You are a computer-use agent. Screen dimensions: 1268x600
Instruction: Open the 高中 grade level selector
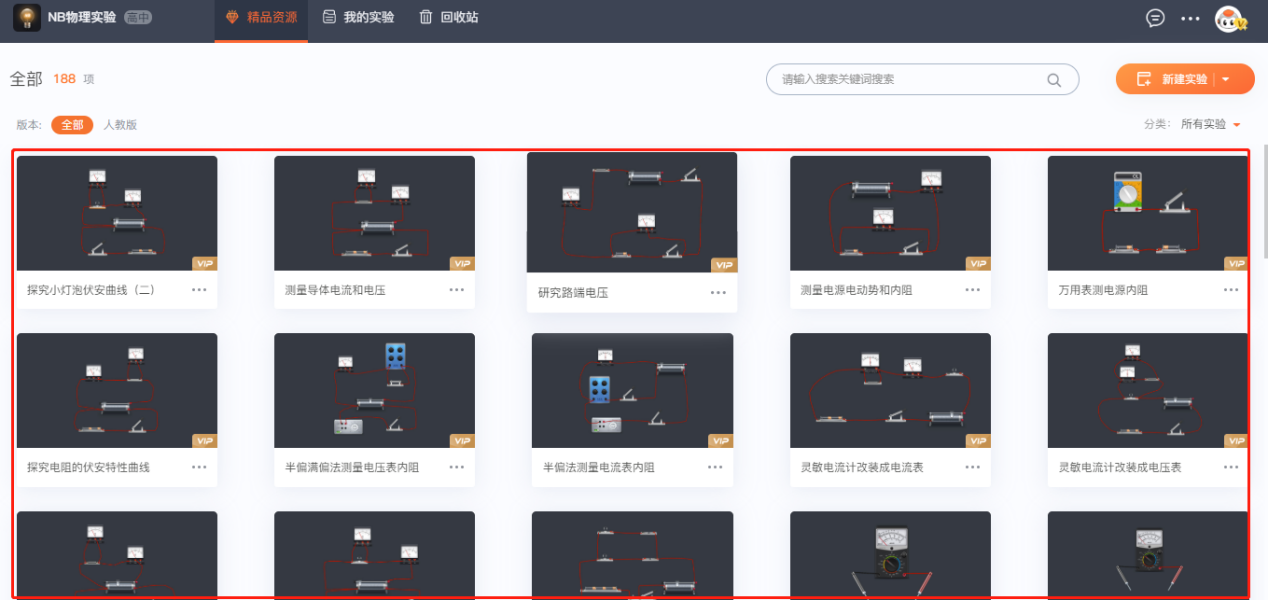pos(138,18)
